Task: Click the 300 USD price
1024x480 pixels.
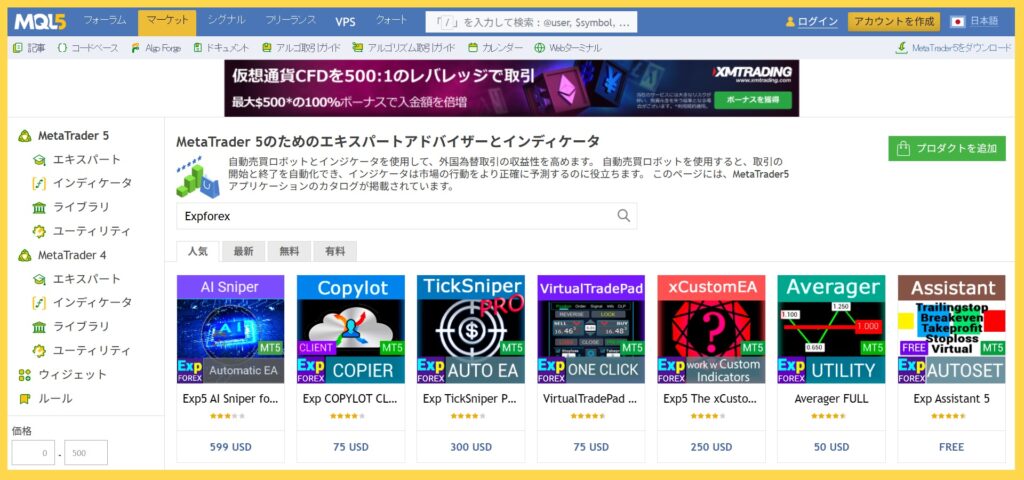Action: (471, 447)
